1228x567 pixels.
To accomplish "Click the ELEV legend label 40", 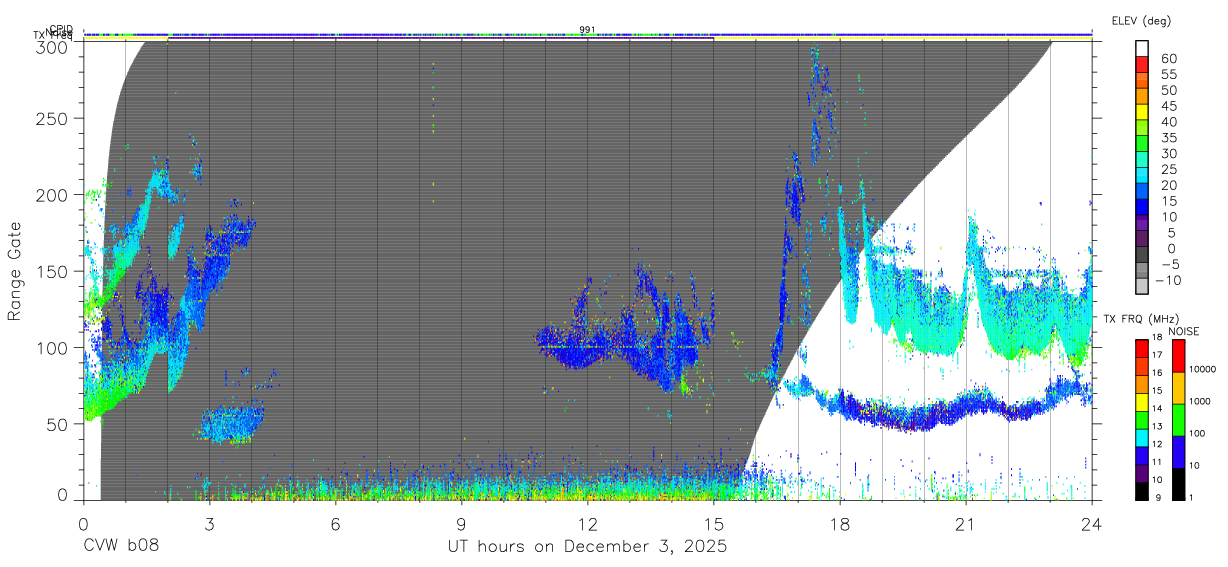I will pos(1168,121).
